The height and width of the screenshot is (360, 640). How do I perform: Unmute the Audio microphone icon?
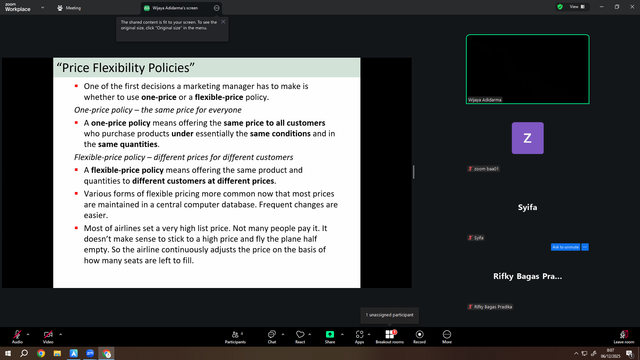point(17,334)
